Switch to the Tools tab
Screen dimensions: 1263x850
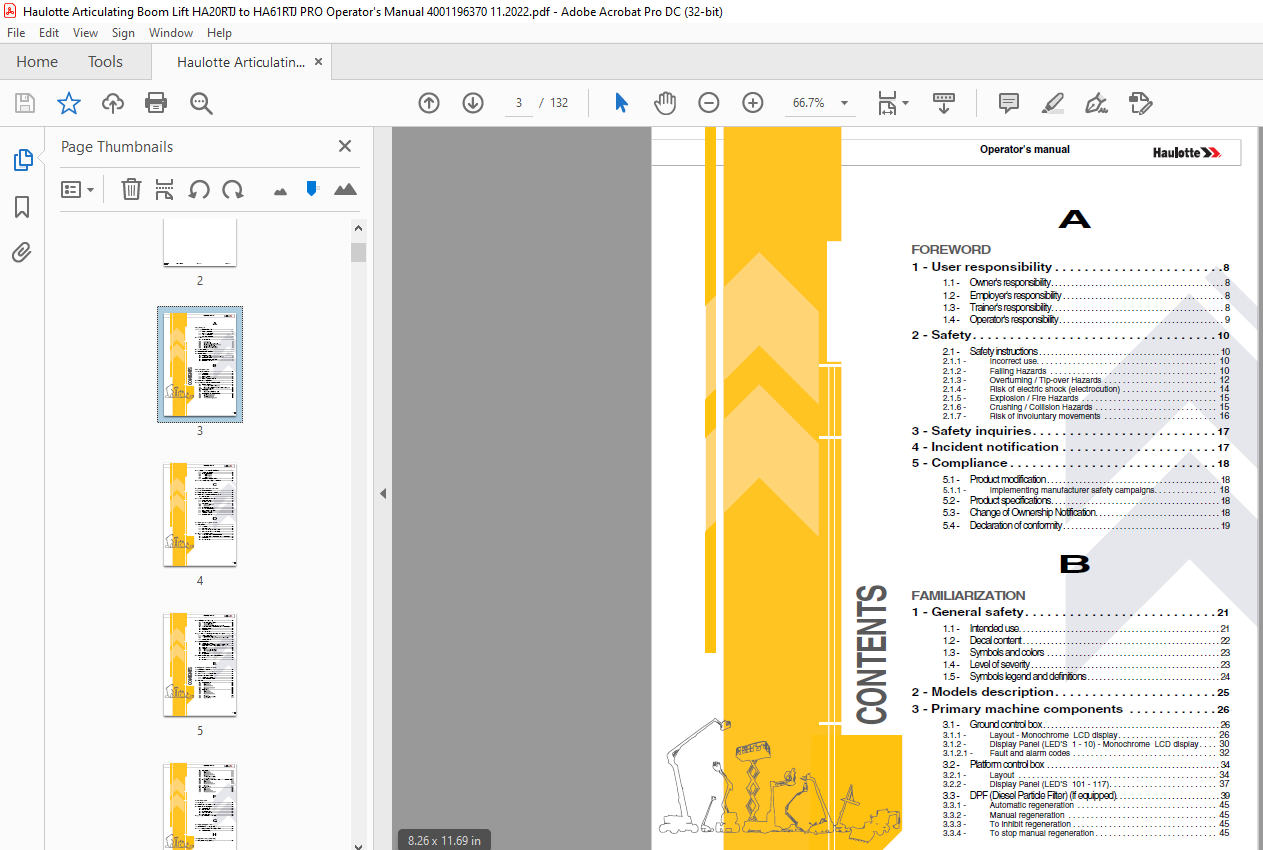tap(105, 62)
